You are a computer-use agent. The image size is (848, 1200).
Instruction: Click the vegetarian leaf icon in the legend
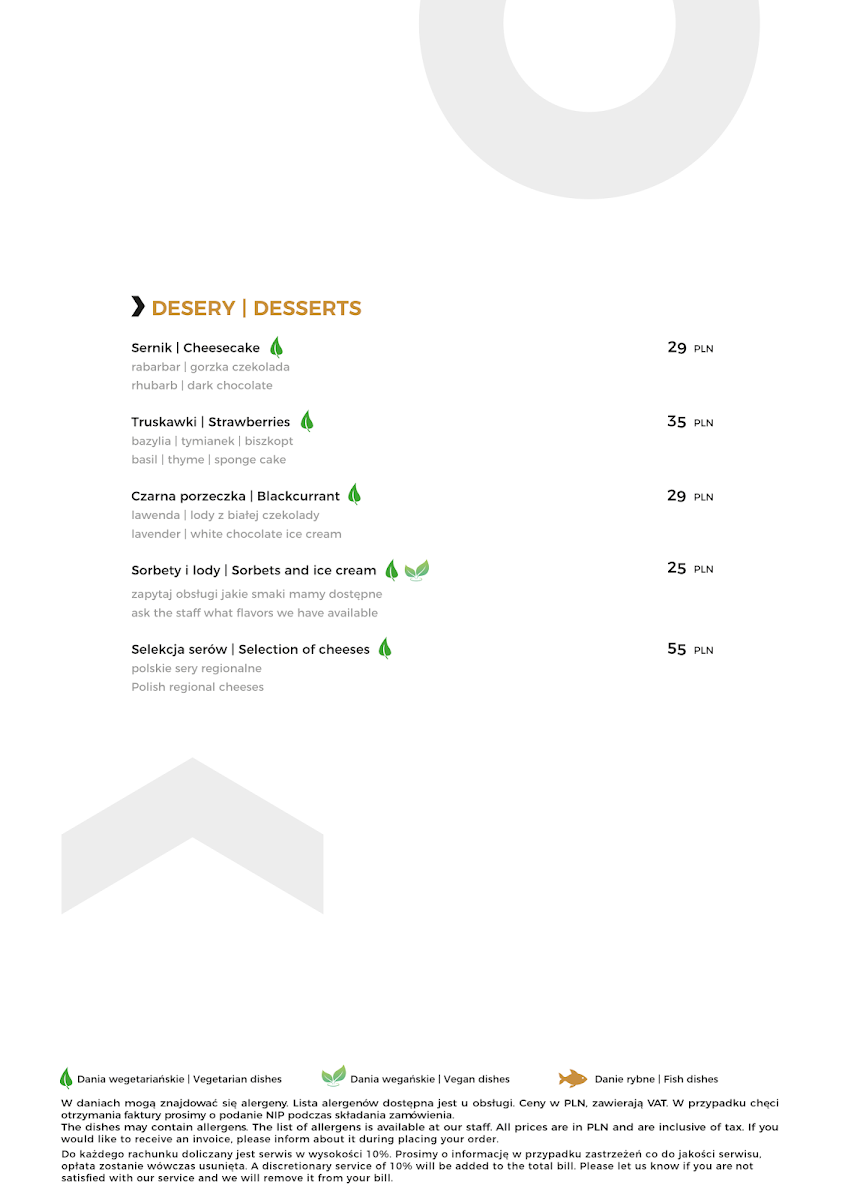point(66,1078)
